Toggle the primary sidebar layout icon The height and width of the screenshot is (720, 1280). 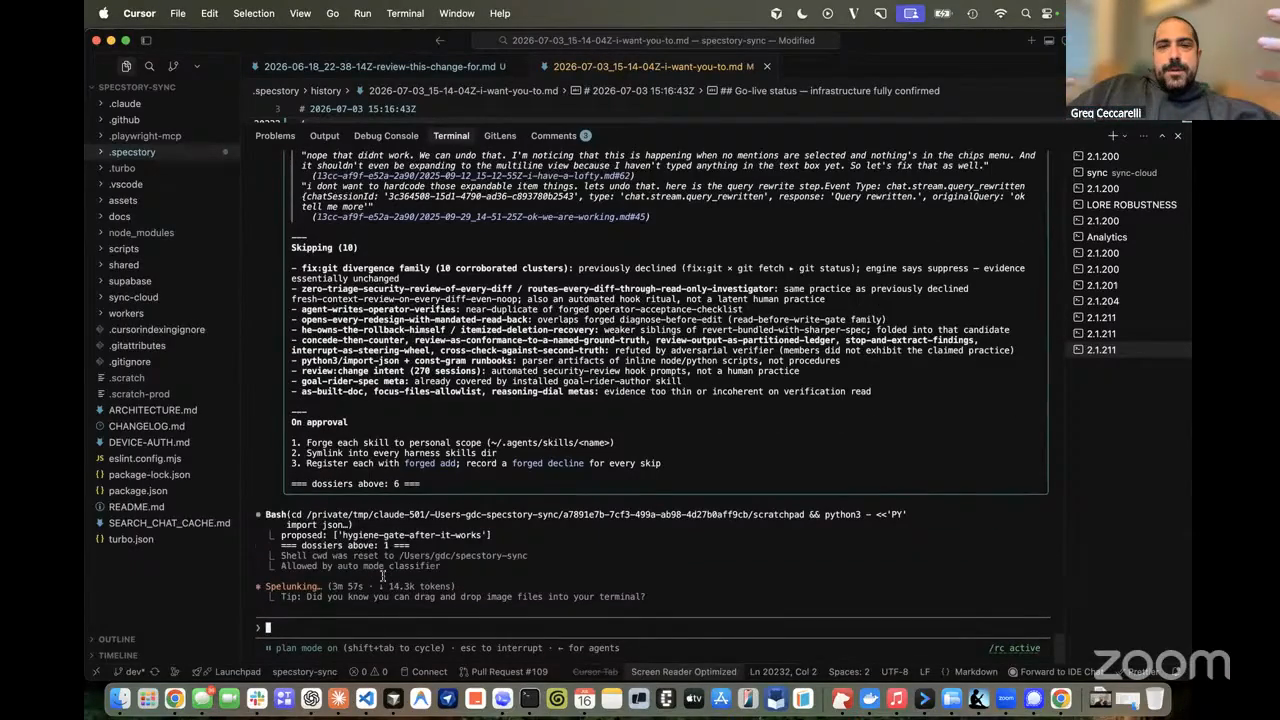pyautogui.click(x=146, y=40)
